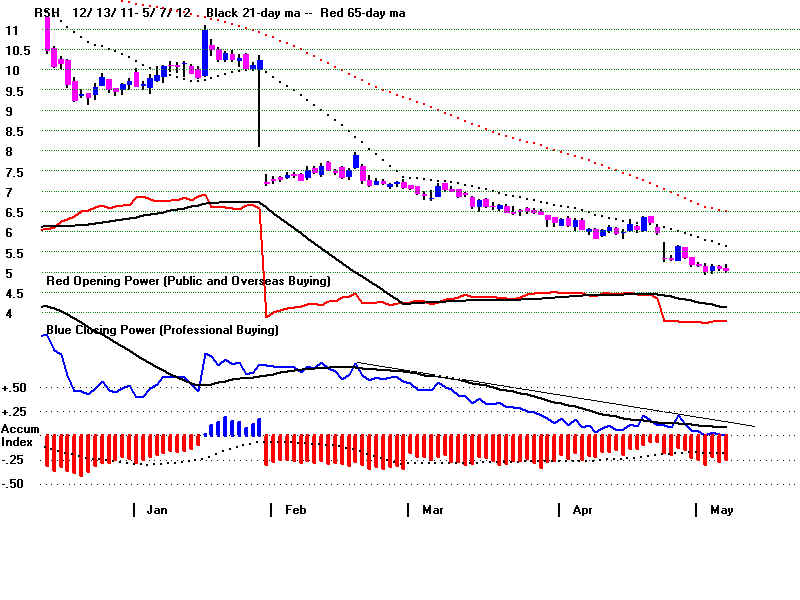Image resolution: width=800 pixels, height=600 pixels.
Task: Click the long black gap-down wick before Feb
Action: point(259,108)
